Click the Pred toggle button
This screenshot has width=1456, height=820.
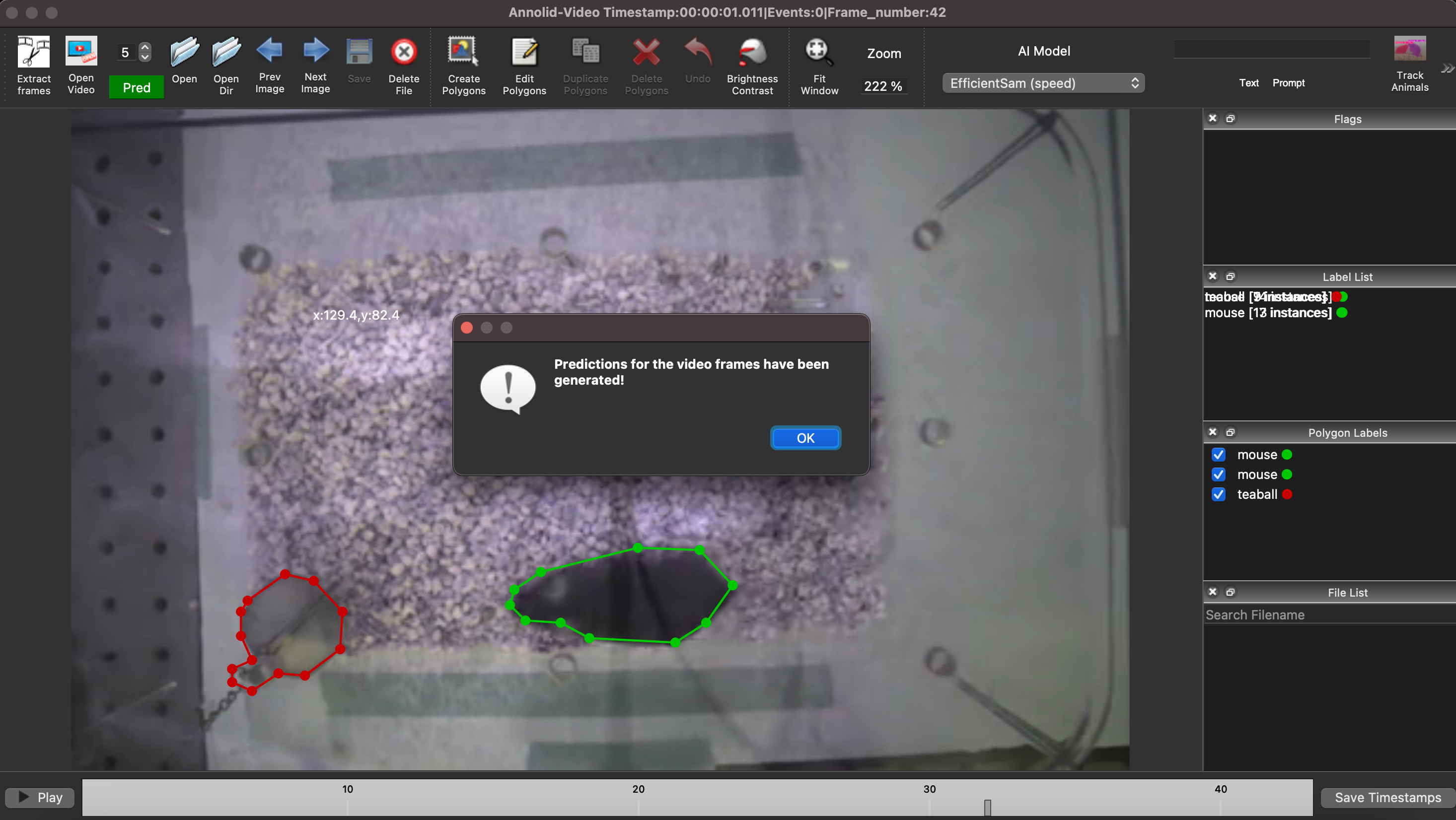click(136, 88)
